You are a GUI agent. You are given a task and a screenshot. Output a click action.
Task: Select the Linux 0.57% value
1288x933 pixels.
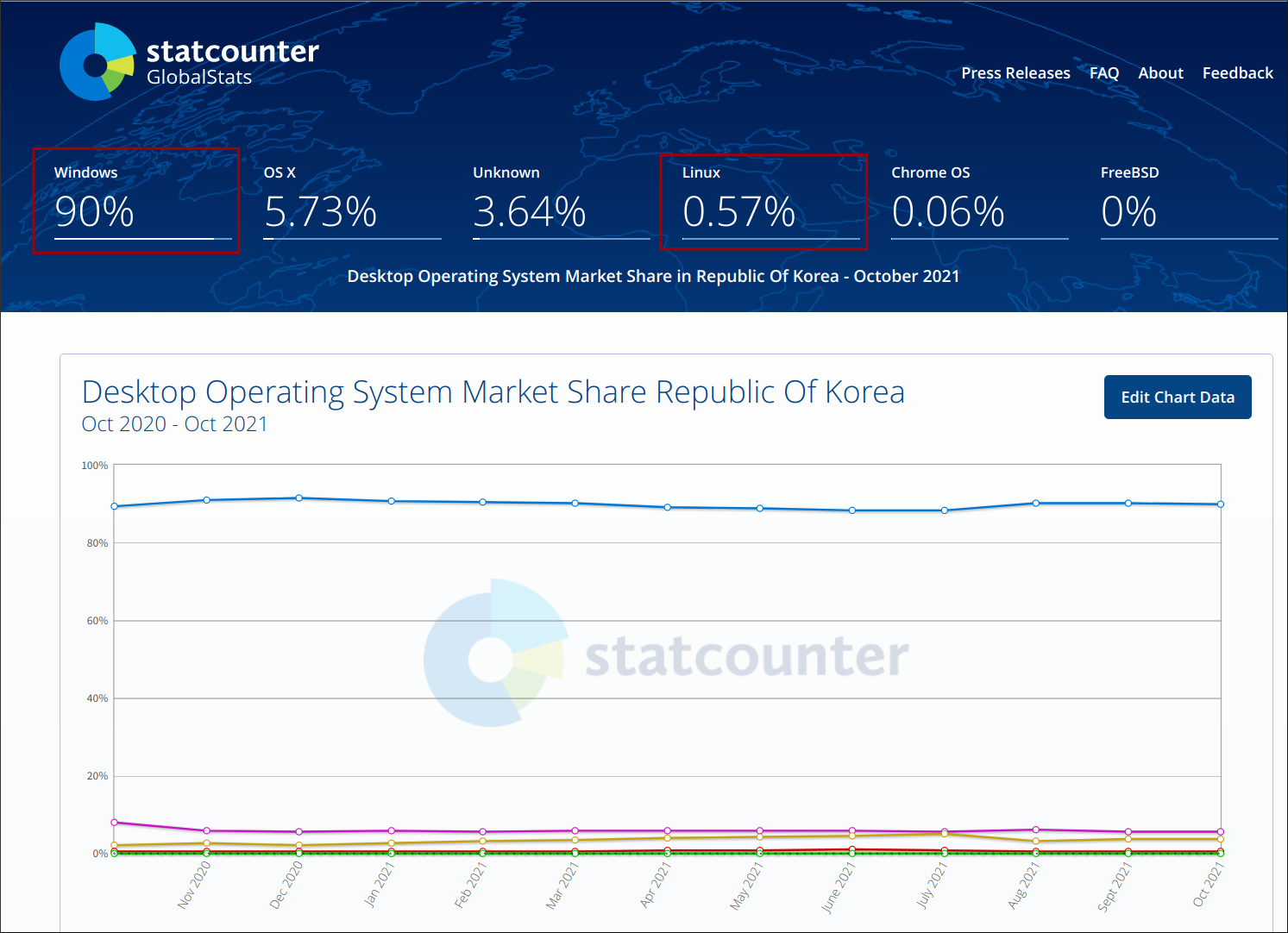(738, 212)
